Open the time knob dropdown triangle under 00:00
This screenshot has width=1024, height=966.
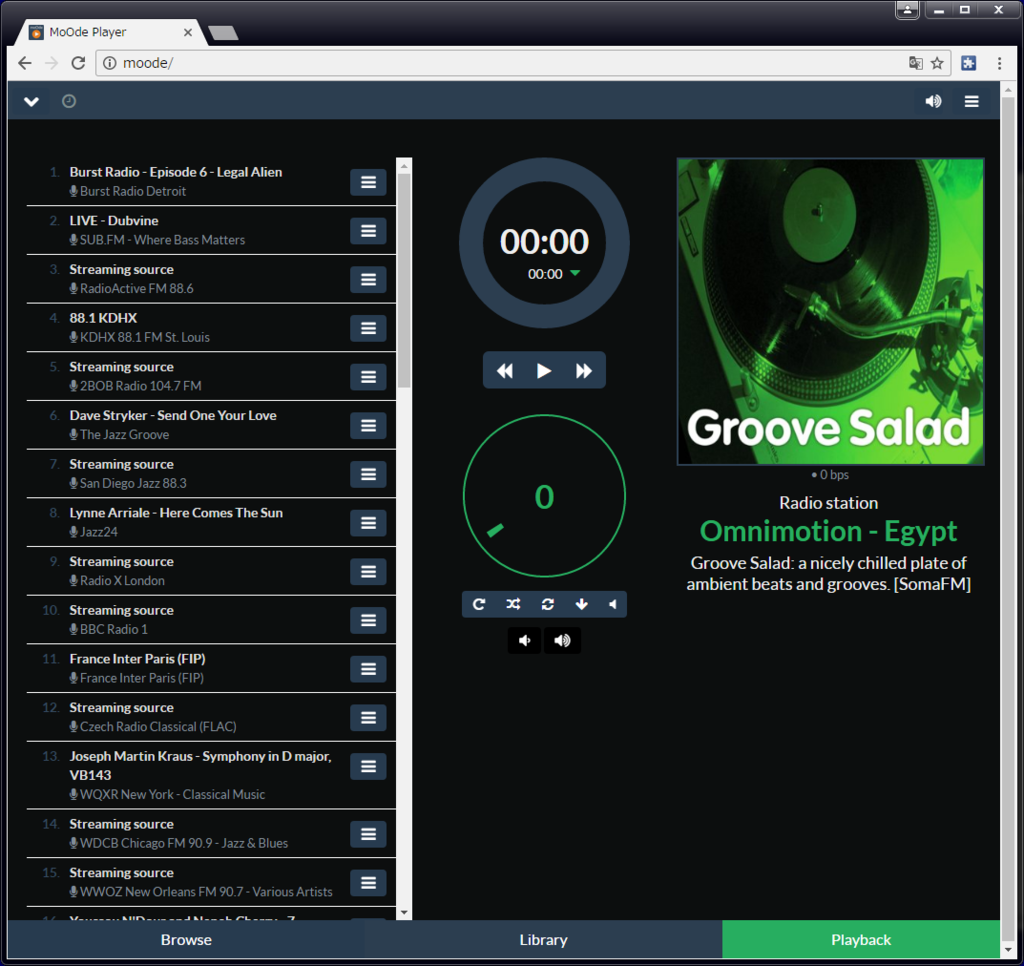[574, 271]
